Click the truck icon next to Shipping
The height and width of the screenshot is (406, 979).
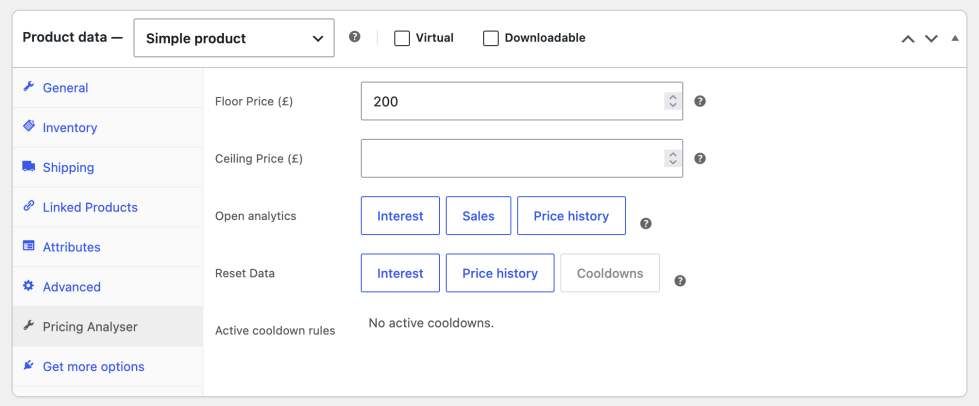[x=28, y=166]
